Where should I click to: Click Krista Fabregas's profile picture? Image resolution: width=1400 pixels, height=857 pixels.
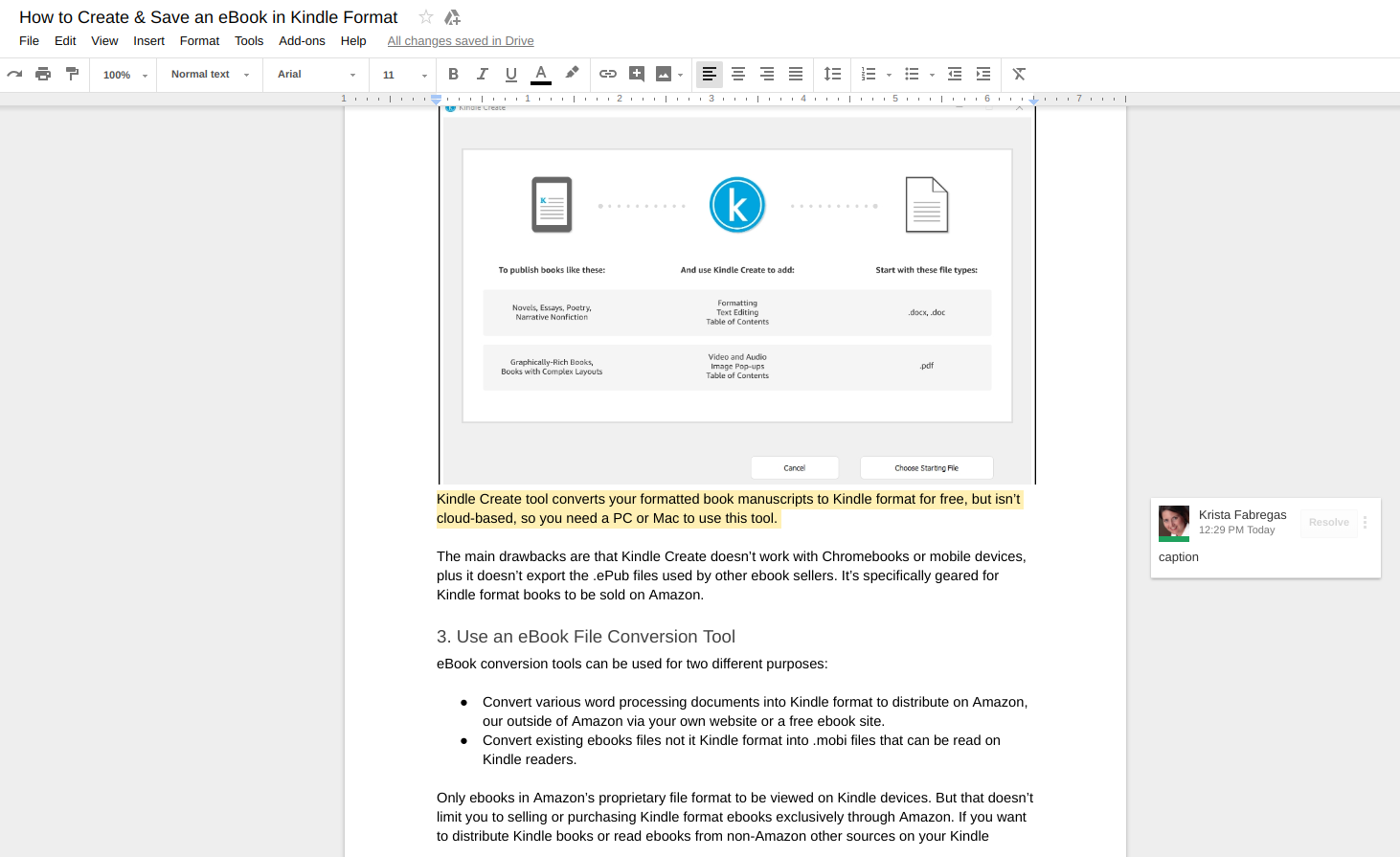1174,524
